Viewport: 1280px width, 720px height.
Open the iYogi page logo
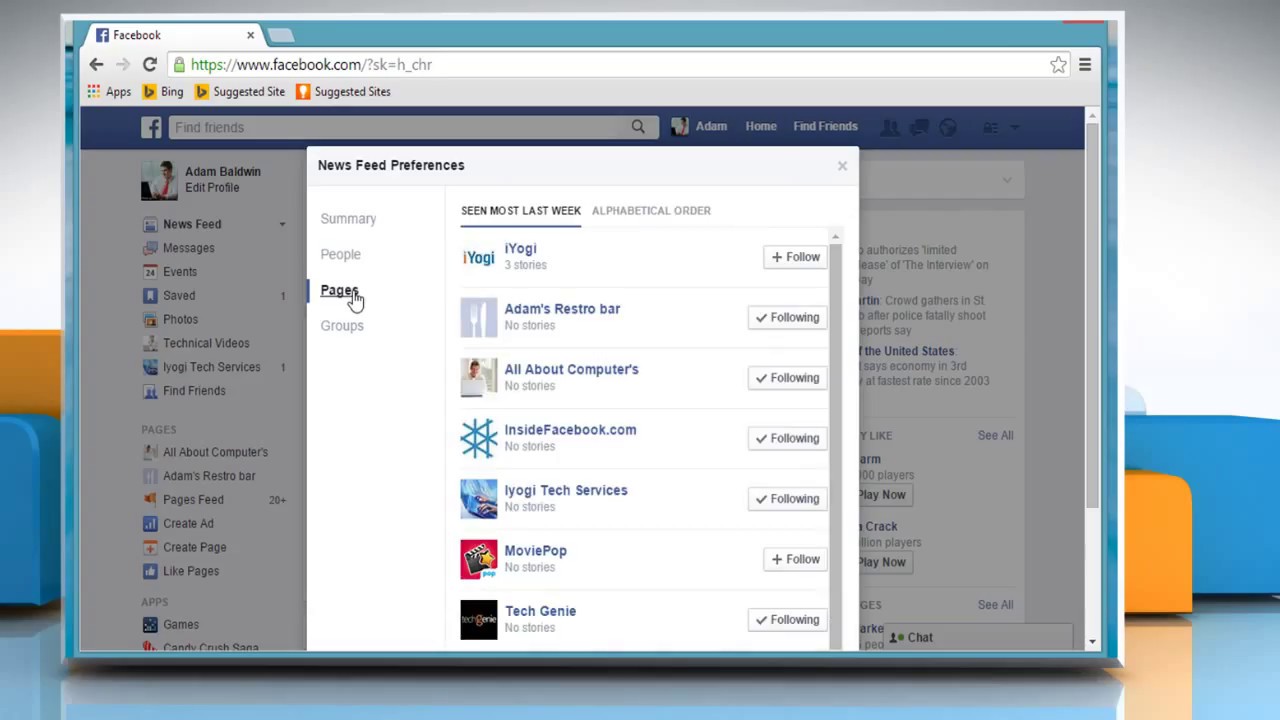coord(478,257)
